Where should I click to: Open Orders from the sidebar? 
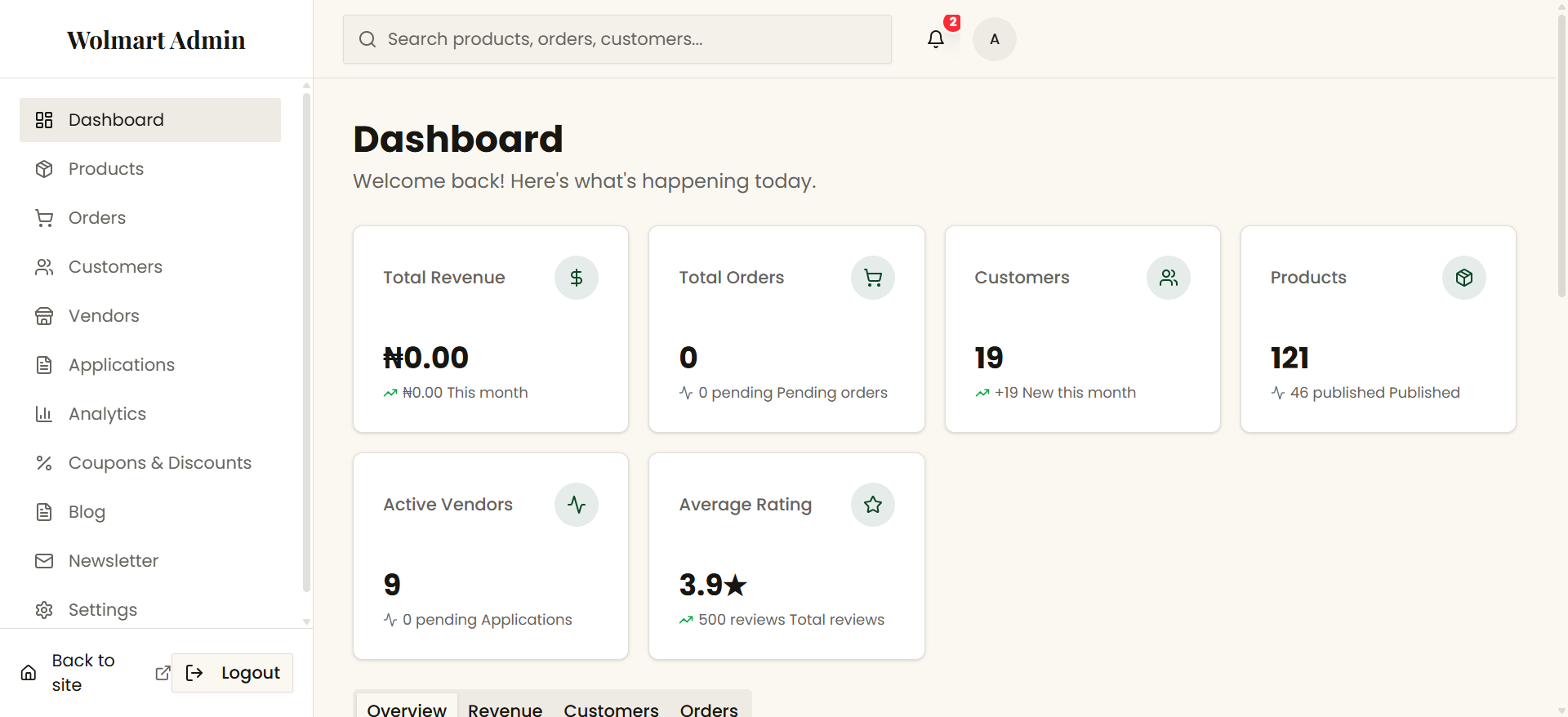[x=150, y=218]
